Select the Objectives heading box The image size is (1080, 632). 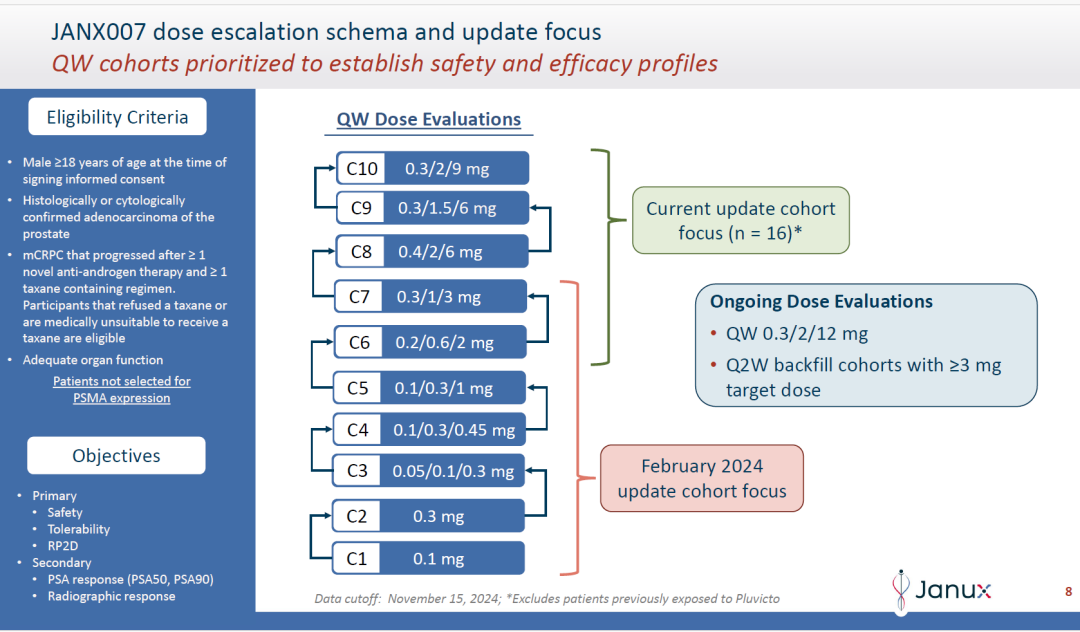tap(116, 456)
